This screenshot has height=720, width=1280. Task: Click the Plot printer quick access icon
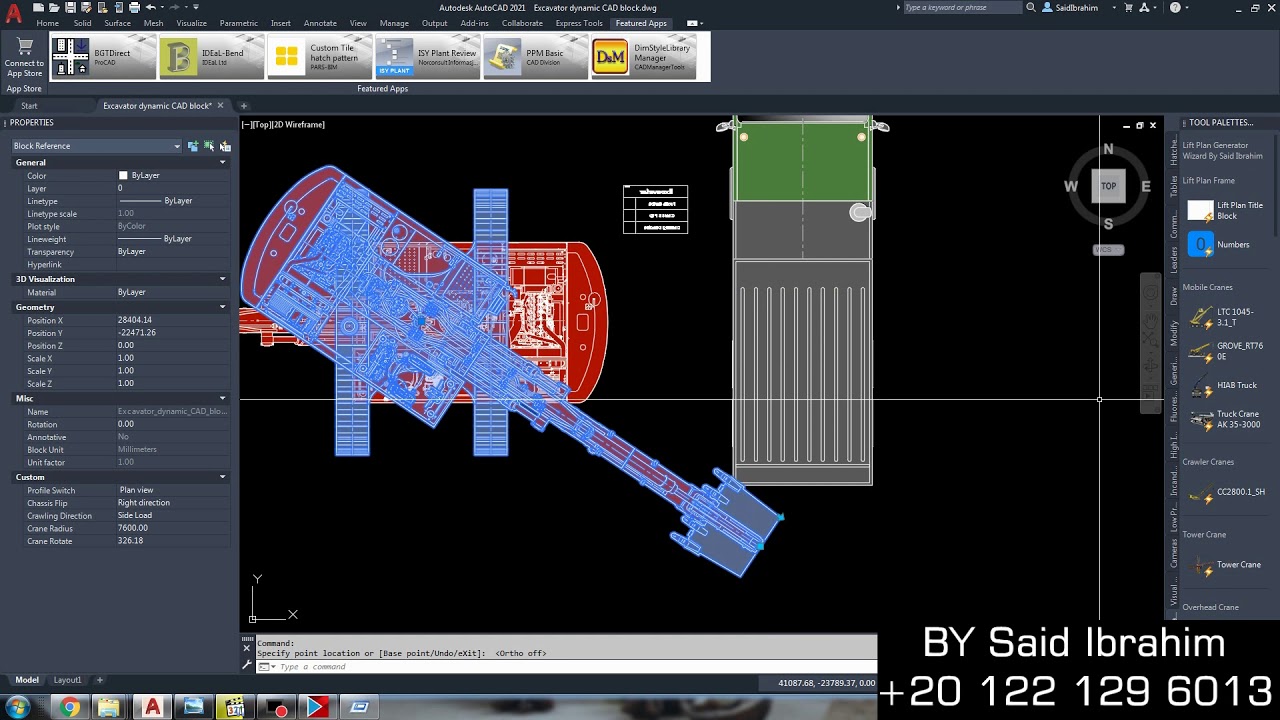pyautogui.click(x=136, y=7)
